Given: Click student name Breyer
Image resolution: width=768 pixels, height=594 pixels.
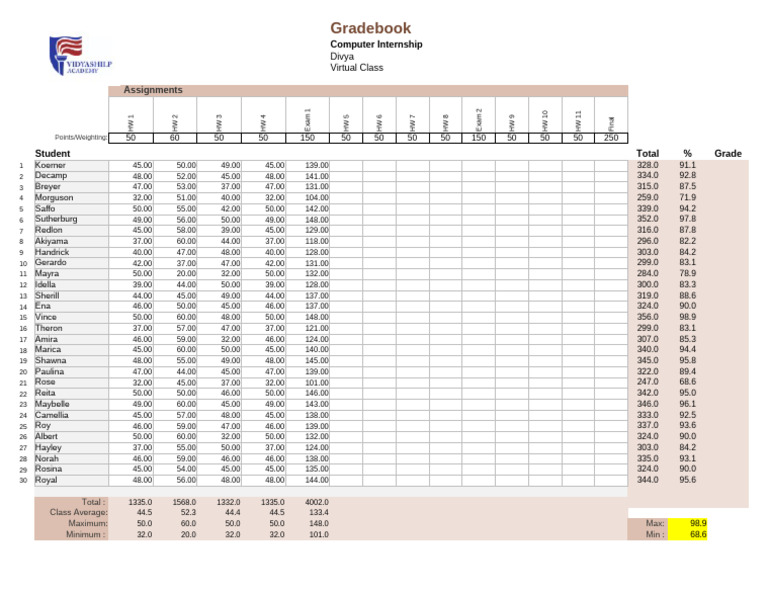Looking at the screenshot, I should click(48, 186).
